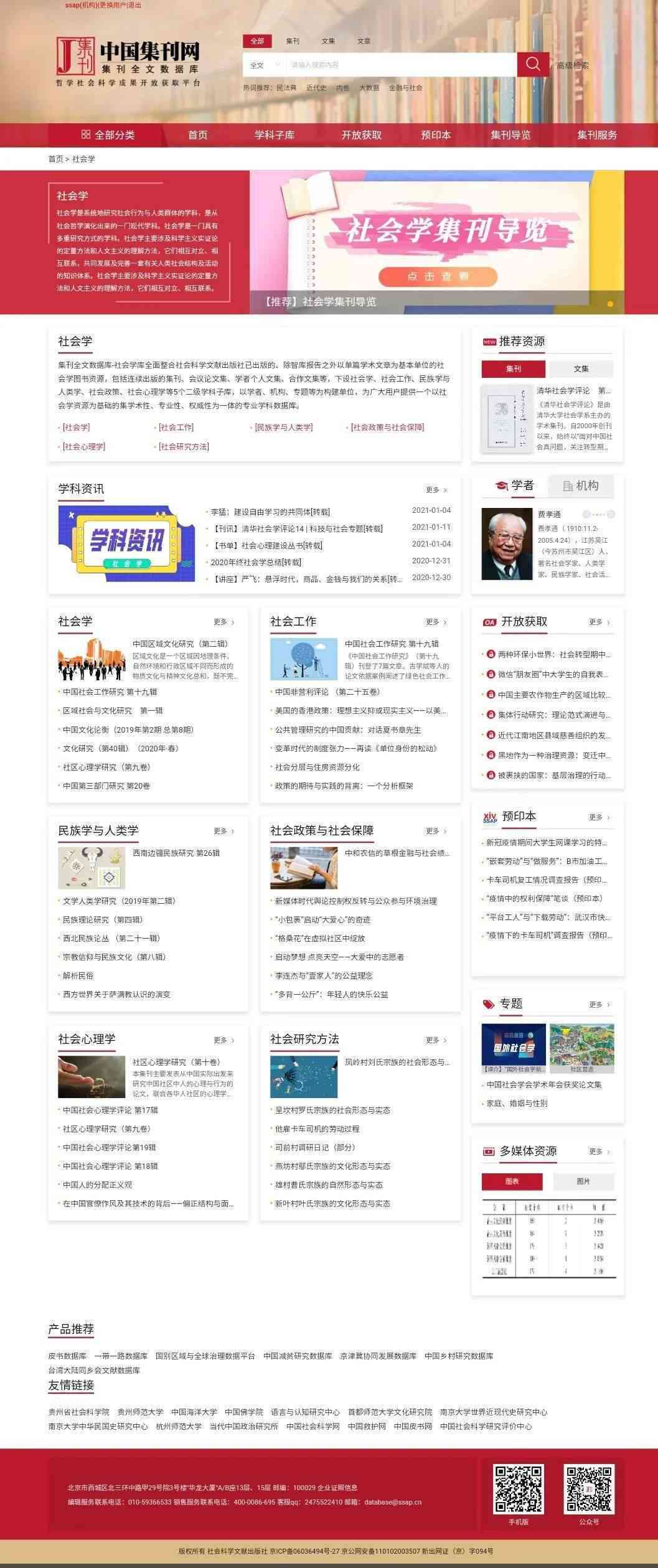Image resolution: width=658 pixels, height=1568 pixels.
Task: Select the 图表 tab in 多媒体资源
Action: pyautogui.click(x=512, y=1181)
